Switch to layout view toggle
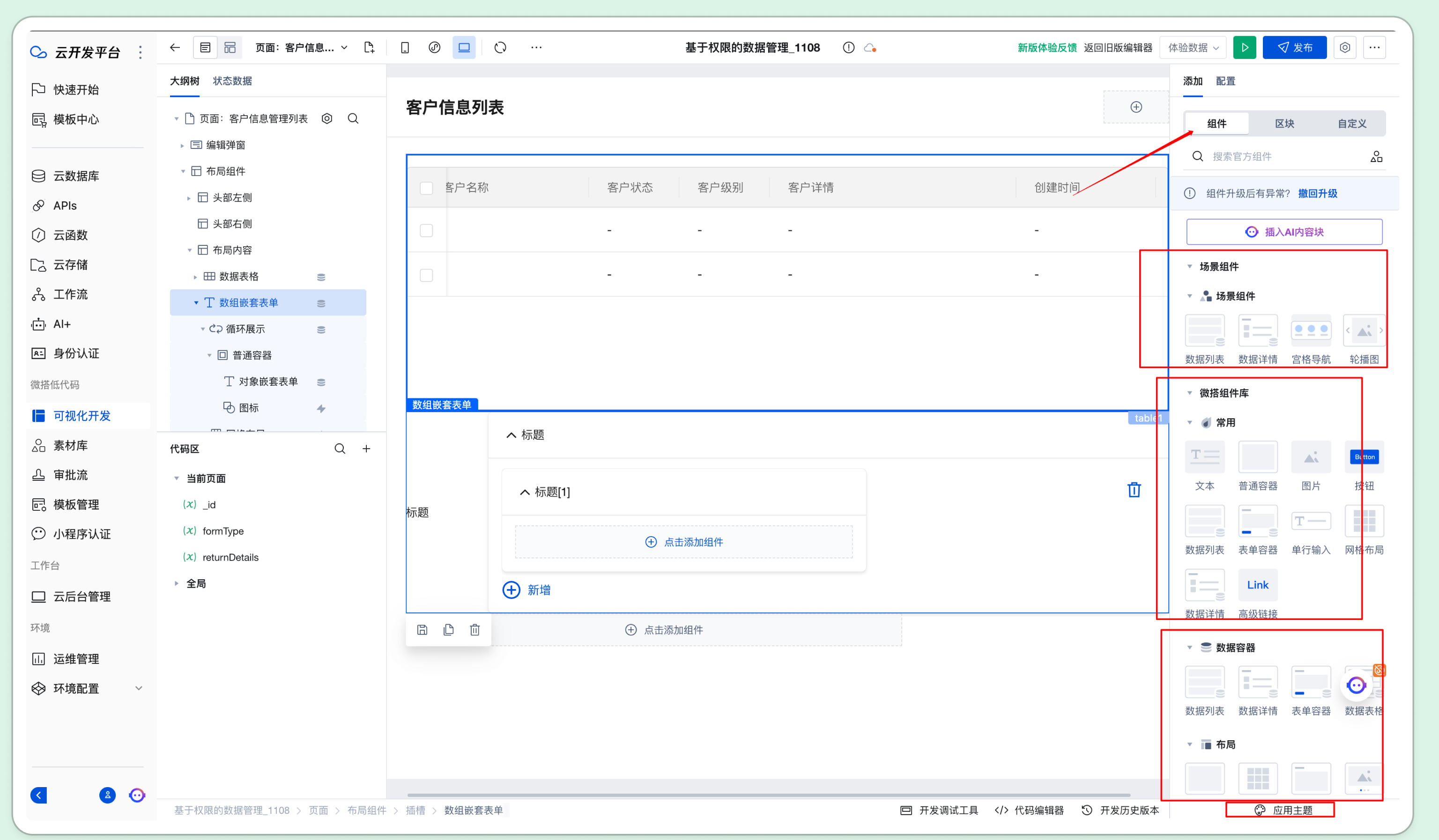The height and width of the screenshot is (840, 1439). point(230,47)
